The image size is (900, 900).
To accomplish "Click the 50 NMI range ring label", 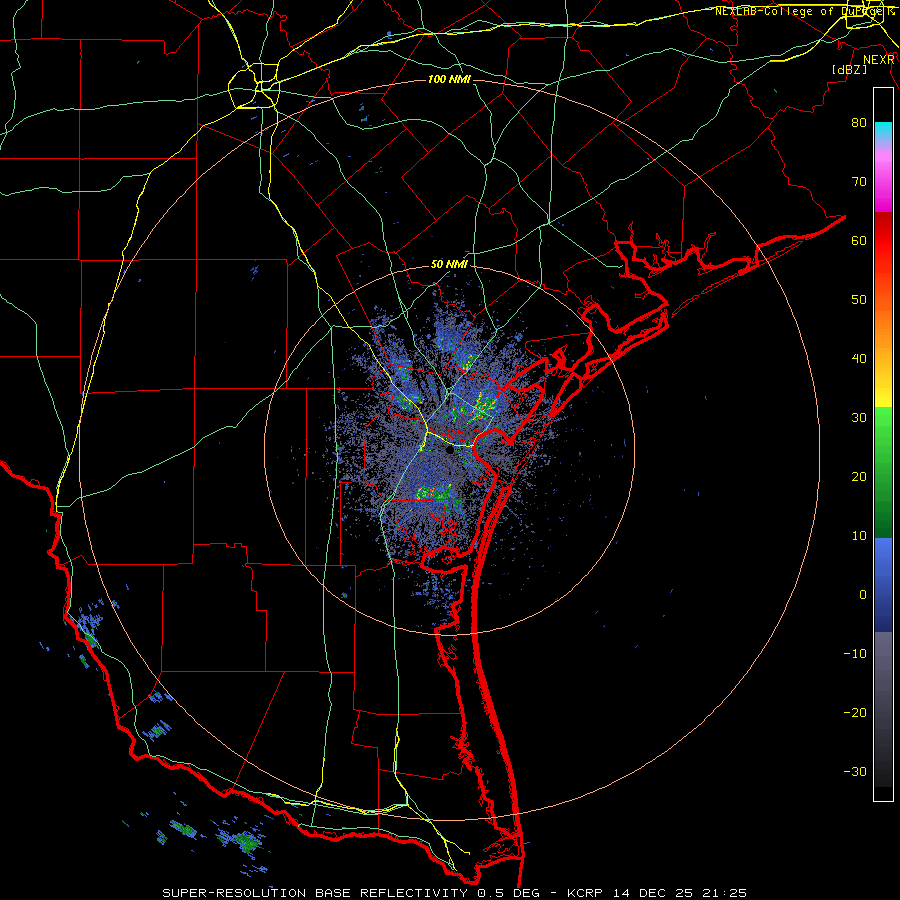I will tap(449, 265).
